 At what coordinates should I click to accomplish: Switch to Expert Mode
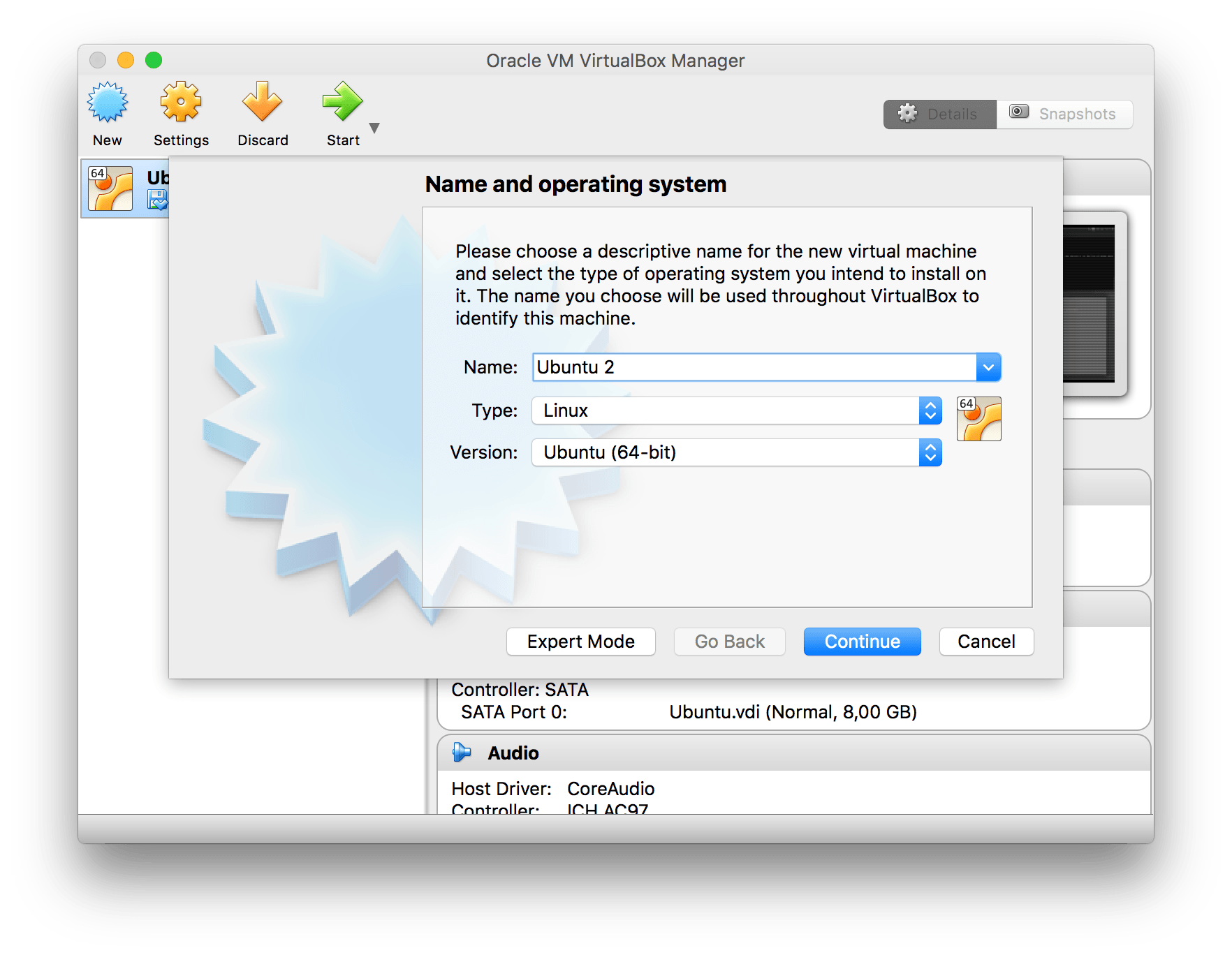pos(581,642)
